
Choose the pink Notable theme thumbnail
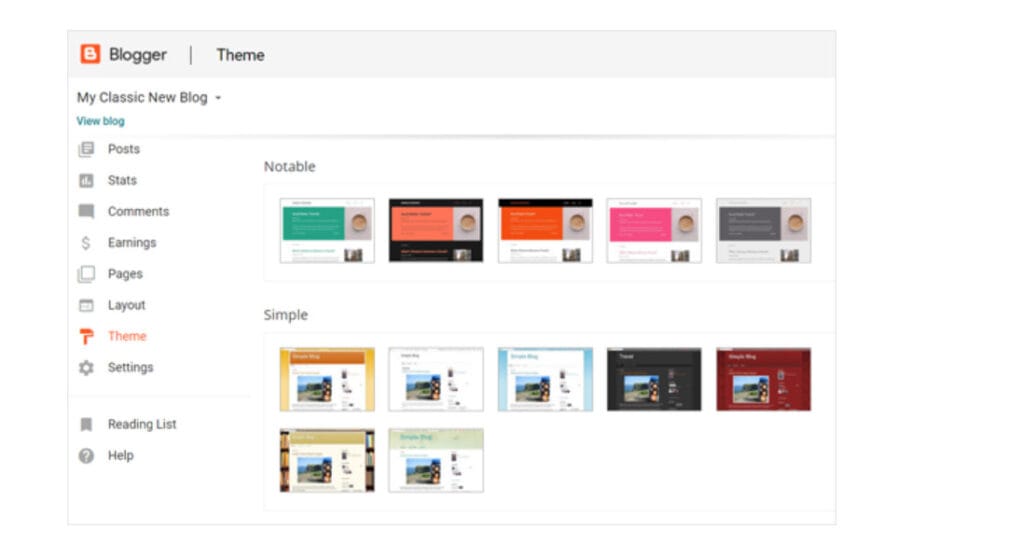tap(654, 231)
